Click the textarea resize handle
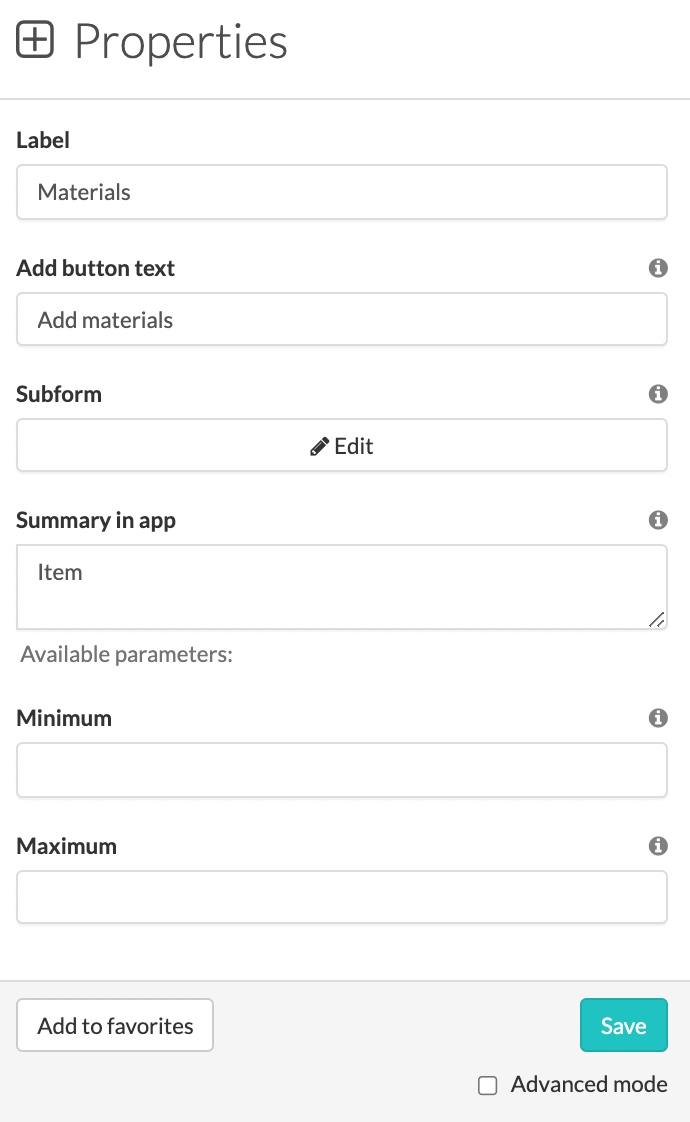This screenshot has height=1122, width=690. coord(659,620)
